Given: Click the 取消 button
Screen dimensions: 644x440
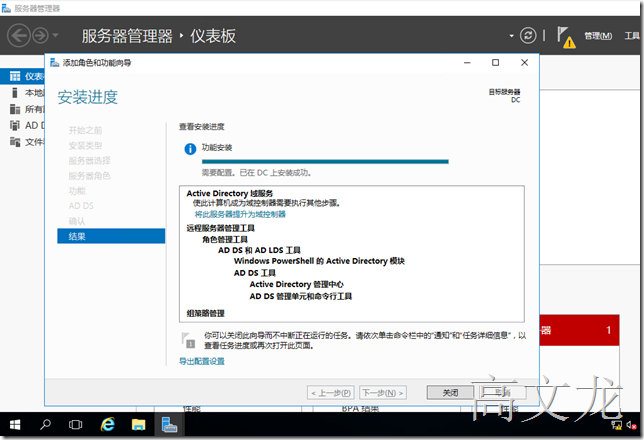Looking at the screenshot, I should click(502, 392).
